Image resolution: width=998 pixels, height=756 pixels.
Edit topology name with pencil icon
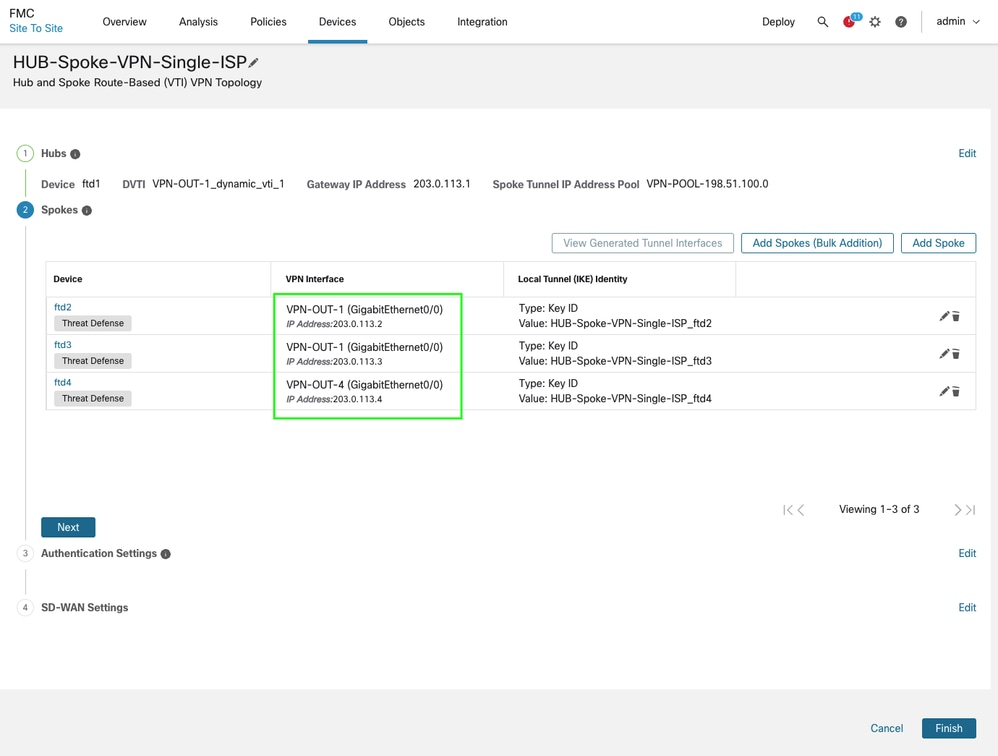[x=254, y=63]
